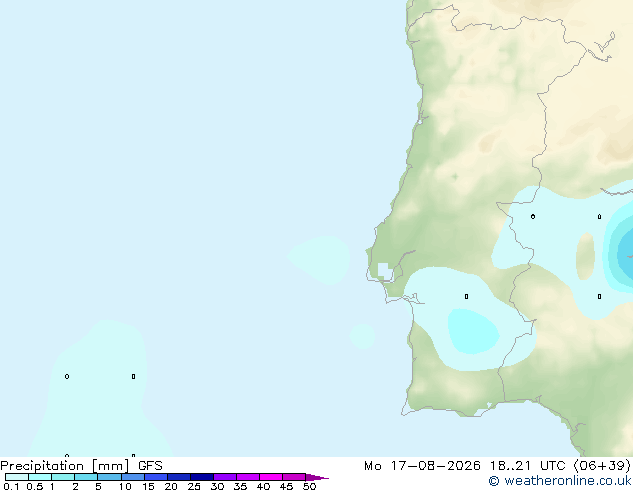Click the '45' legend scale value

[x=286, y=486]
